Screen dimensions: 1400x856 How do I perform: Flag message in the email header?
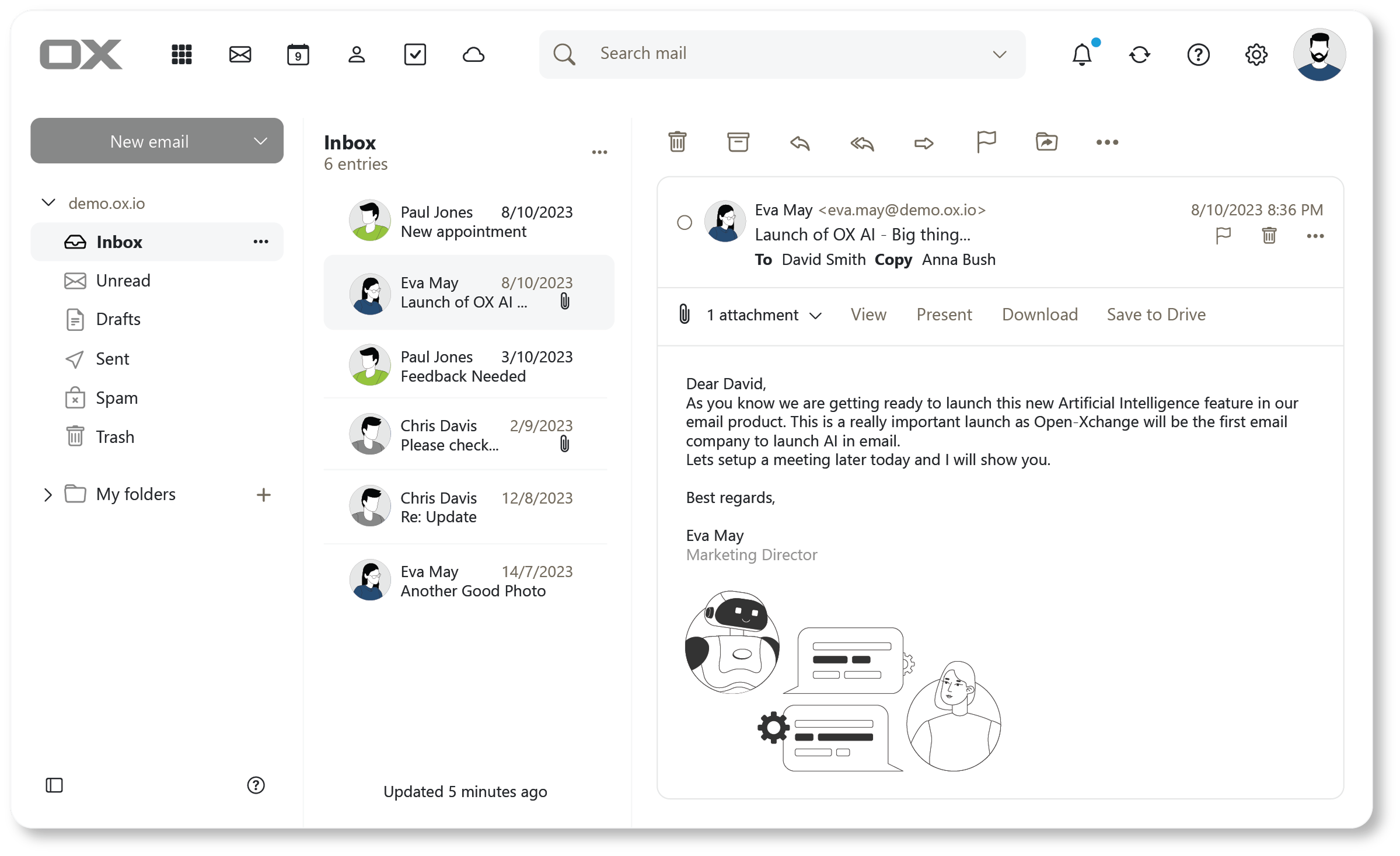click(1223, 236)
